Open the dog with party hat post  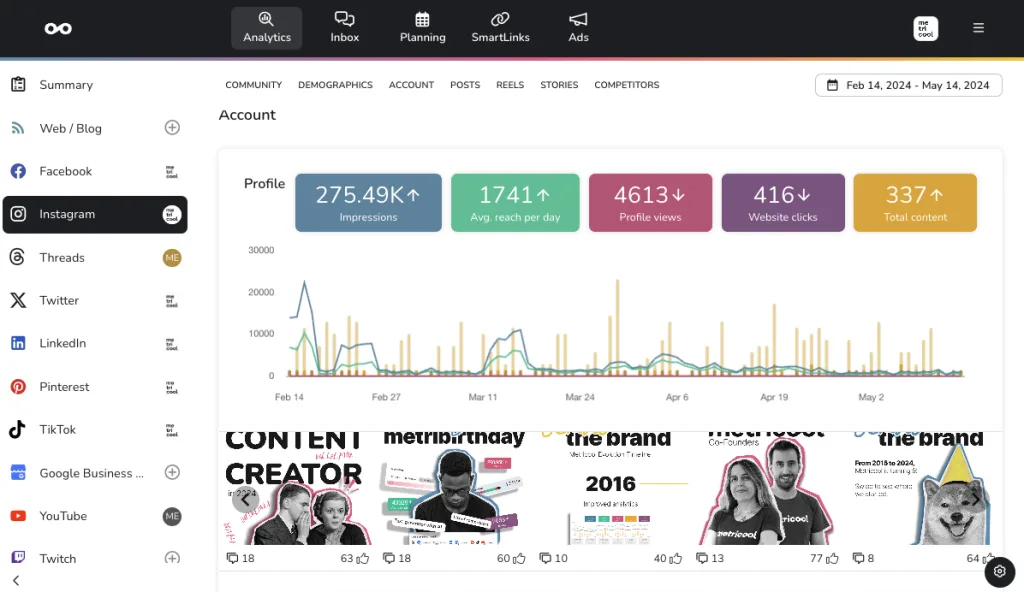923,488
